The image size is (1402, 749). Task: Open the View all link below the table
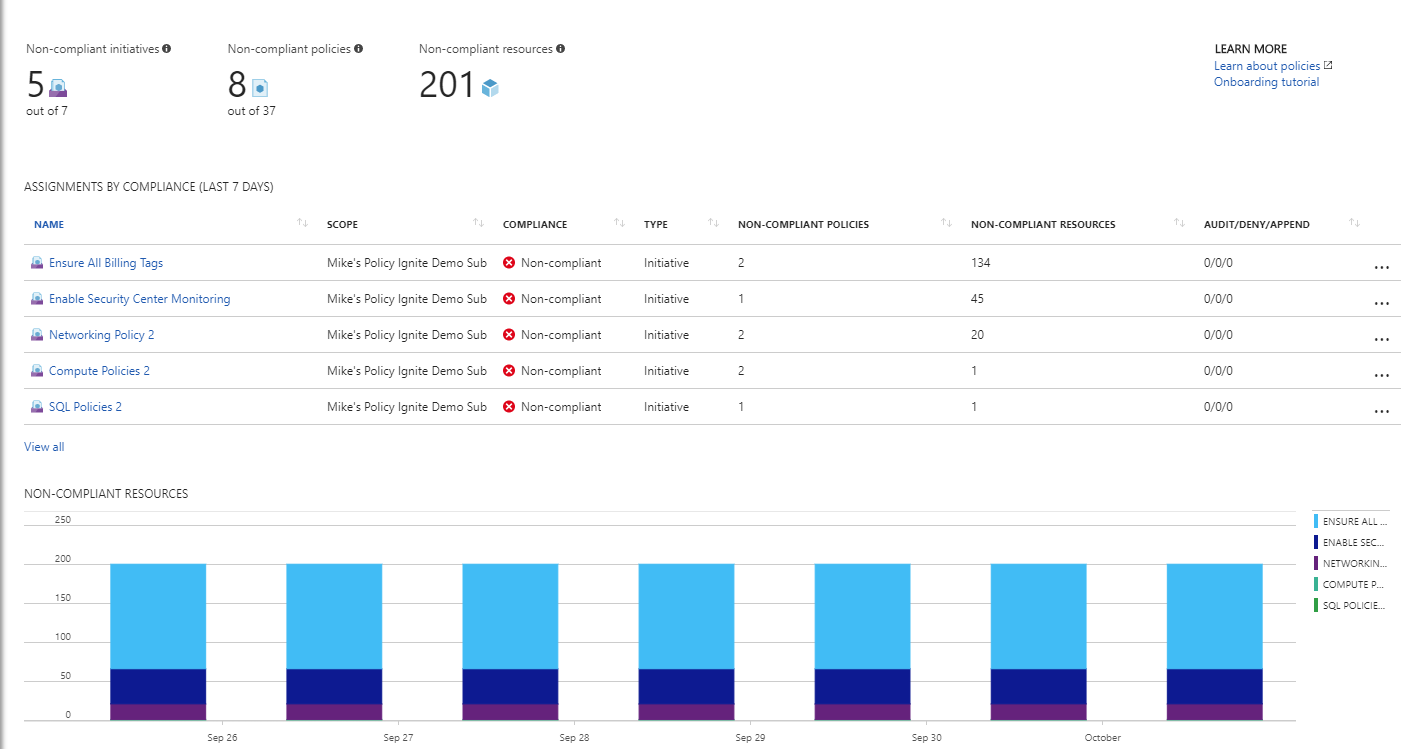click(43, 446)
